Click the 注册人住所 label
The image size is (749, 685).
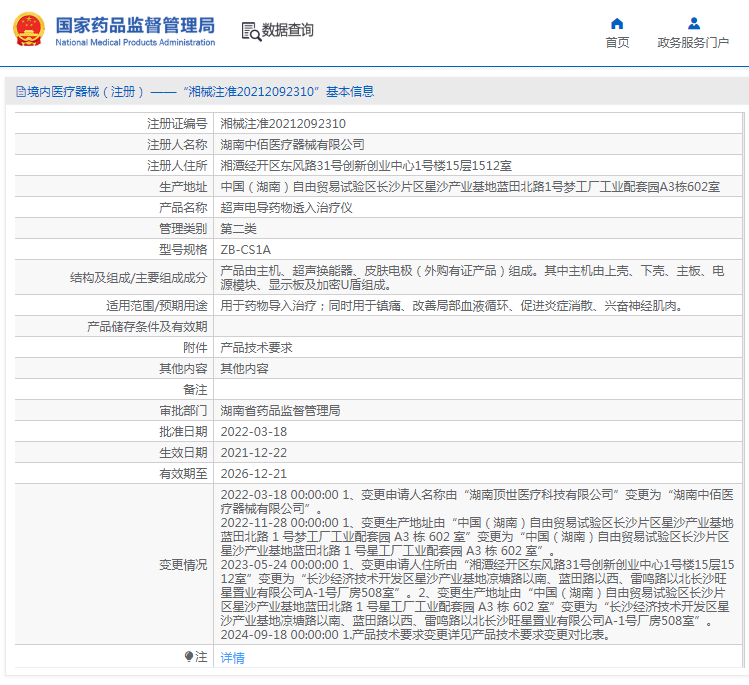coord(177,166)
